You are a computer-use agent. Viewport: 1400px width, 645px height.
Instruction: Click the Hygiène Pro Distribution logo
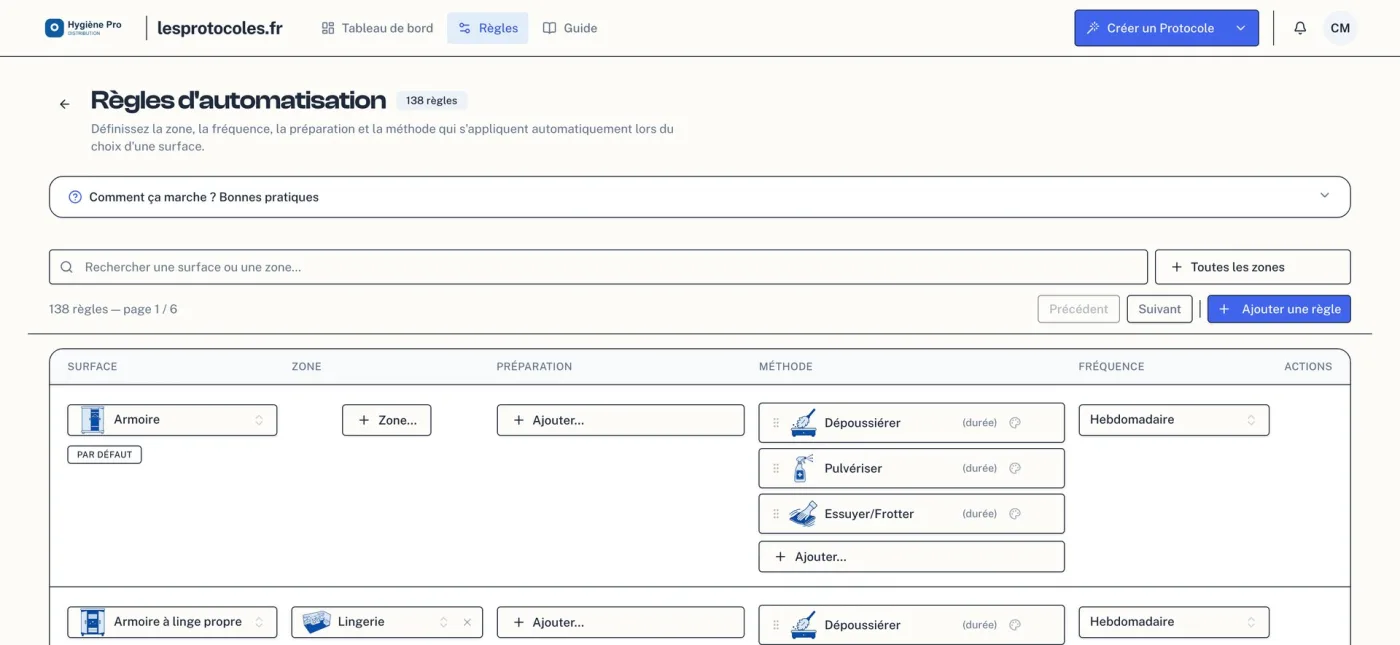(x=83, y=28)
